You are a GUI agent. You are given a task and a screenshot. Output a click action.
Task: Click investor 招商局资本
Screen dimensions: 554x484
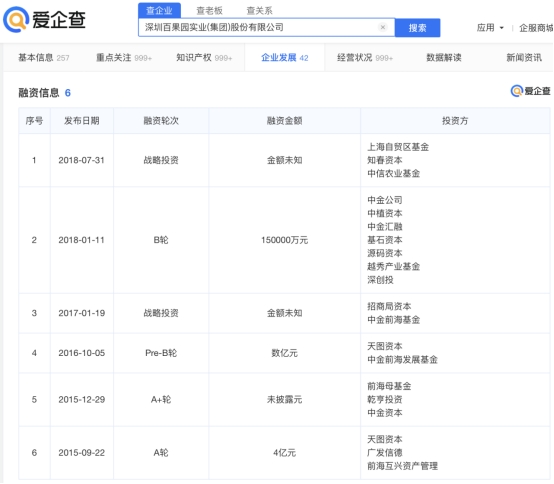click(x=389, y=306)
